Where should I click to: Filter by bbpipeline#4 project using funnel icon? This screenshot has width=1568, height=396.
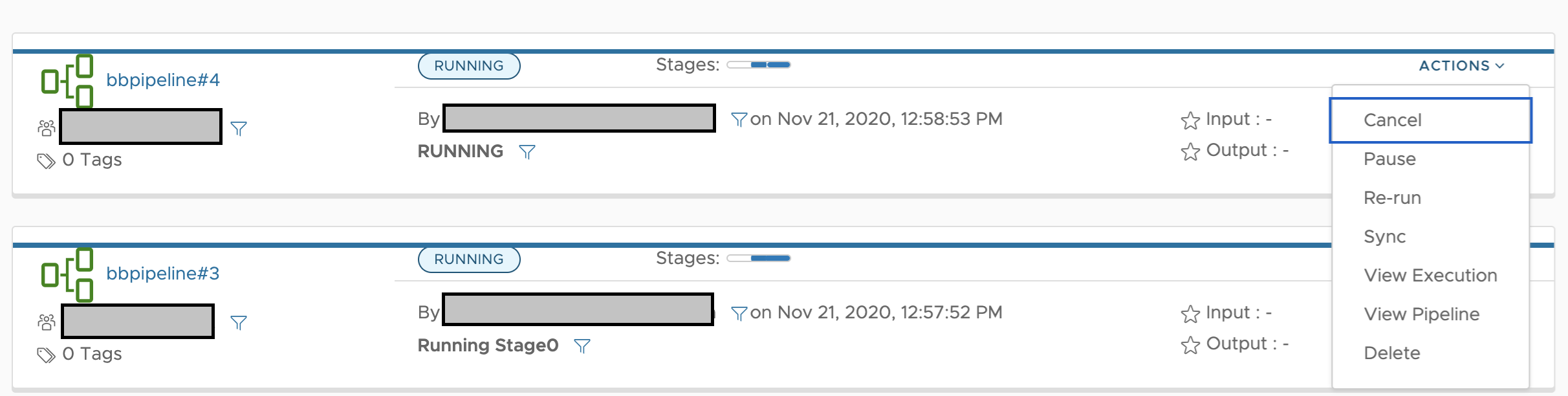pos(239,128)
